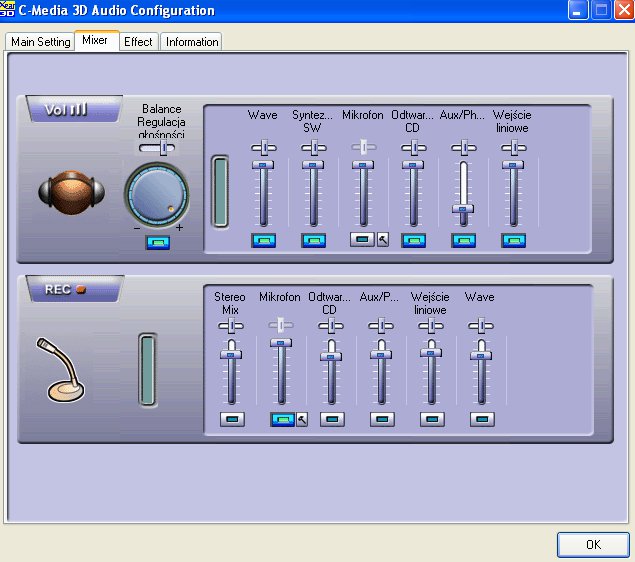
Task: Select Odtwar CD recording source button
Action: point(332,419)
